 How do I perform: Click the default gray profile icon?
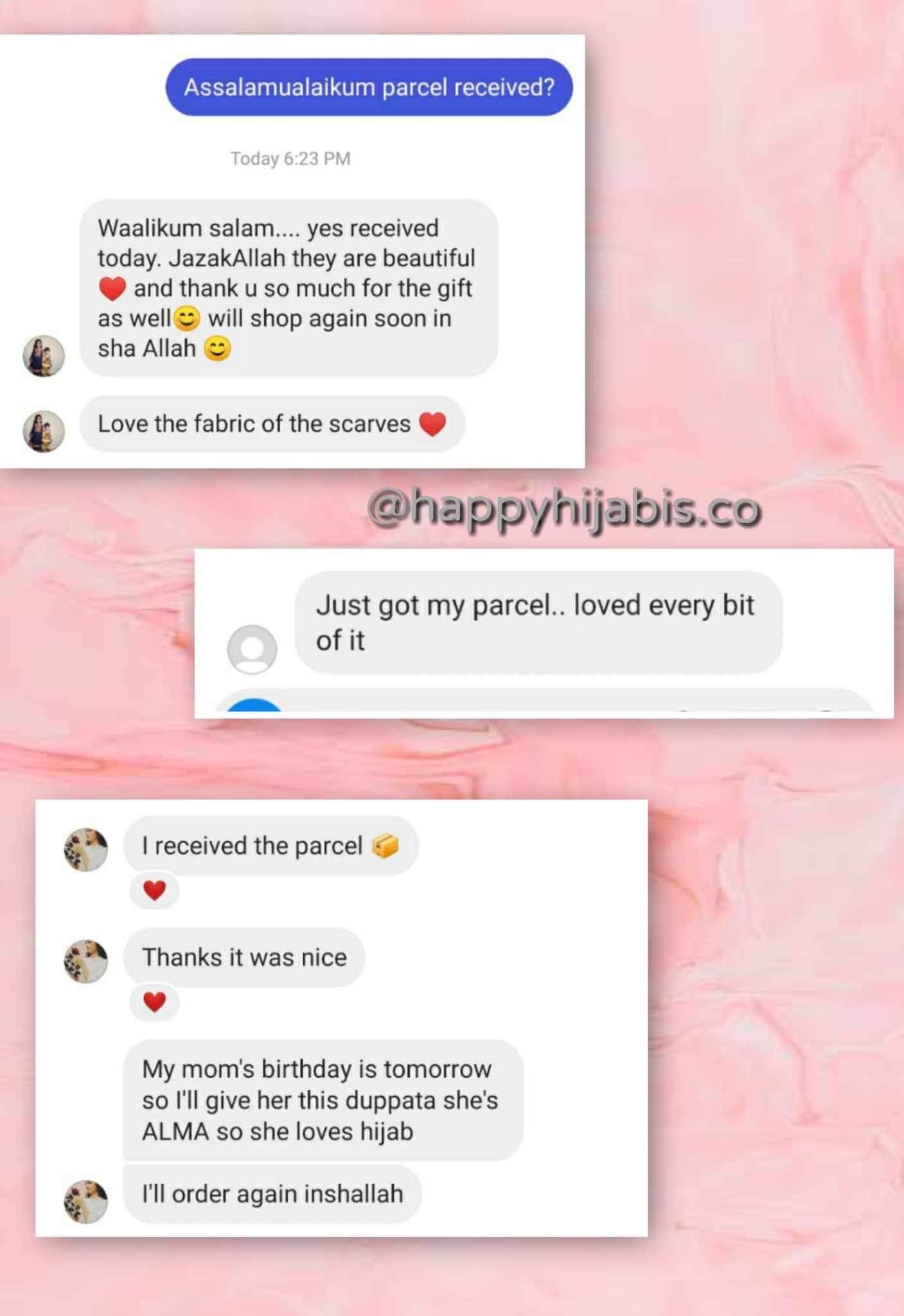click(252, 649)
